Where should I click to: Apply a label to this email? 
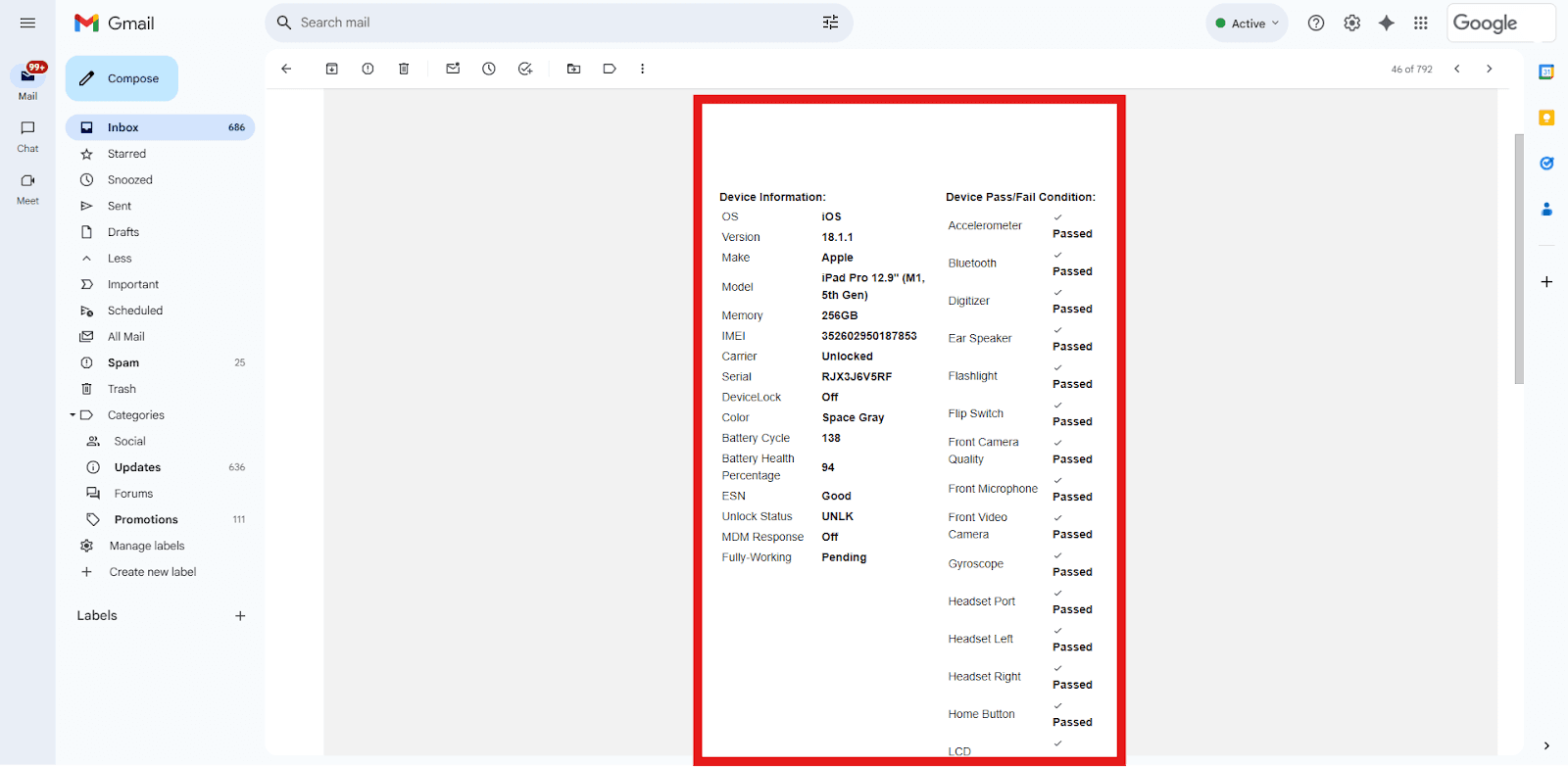610,69
